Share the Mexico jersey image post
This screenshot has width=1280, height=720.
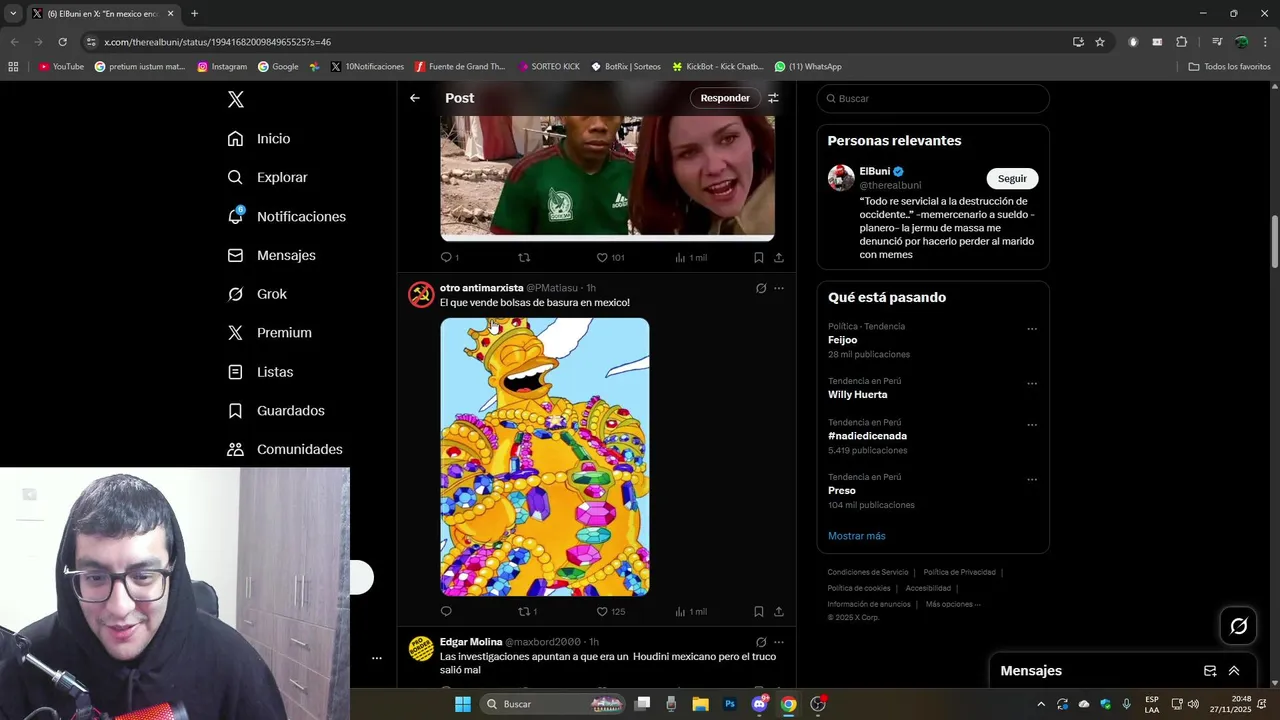[x=779, y=257]
